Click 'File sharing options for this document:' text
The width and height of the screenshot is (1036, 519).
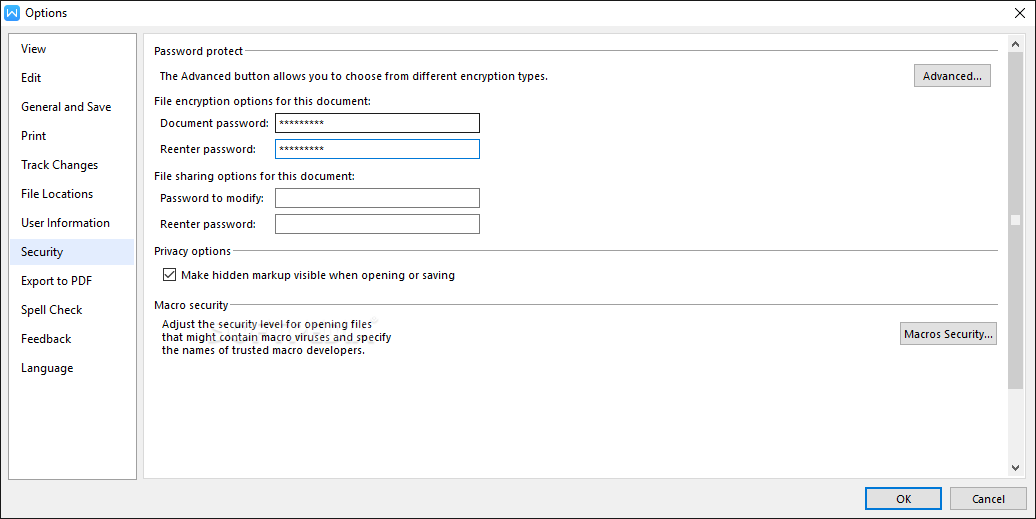pyautogui.click(x=254, y=176)
